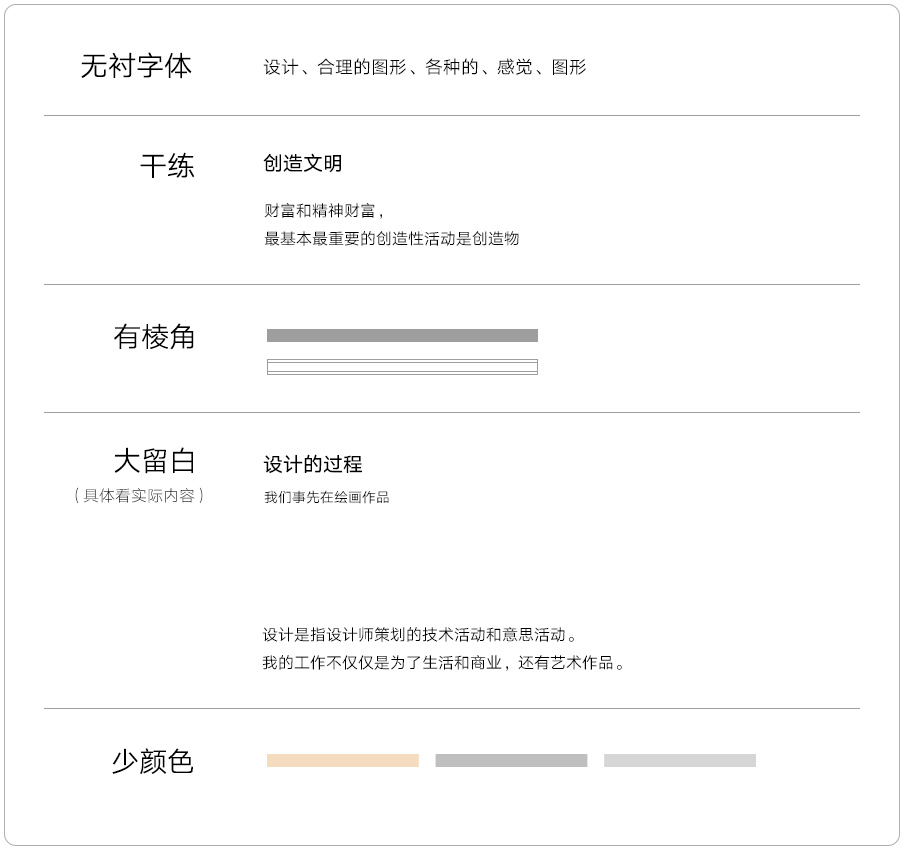This screenshot has width=904, height=848.
Task: Click the line starting with 设计、合理的图形
Action: [x=425, y=67]
